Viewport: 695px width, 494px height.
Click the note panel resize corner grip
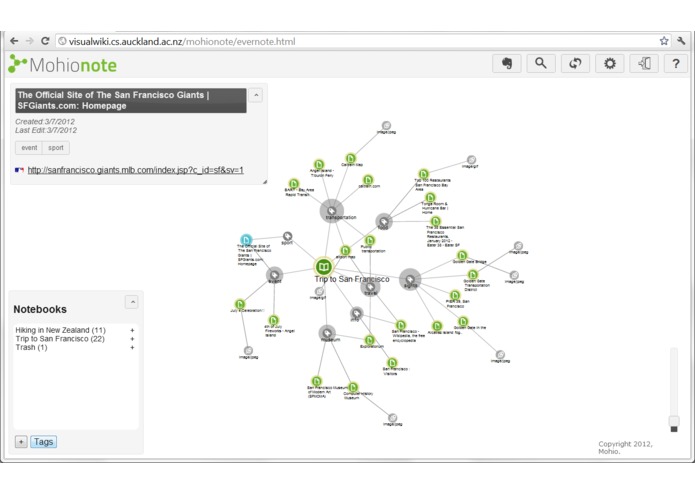pos(265,181)
